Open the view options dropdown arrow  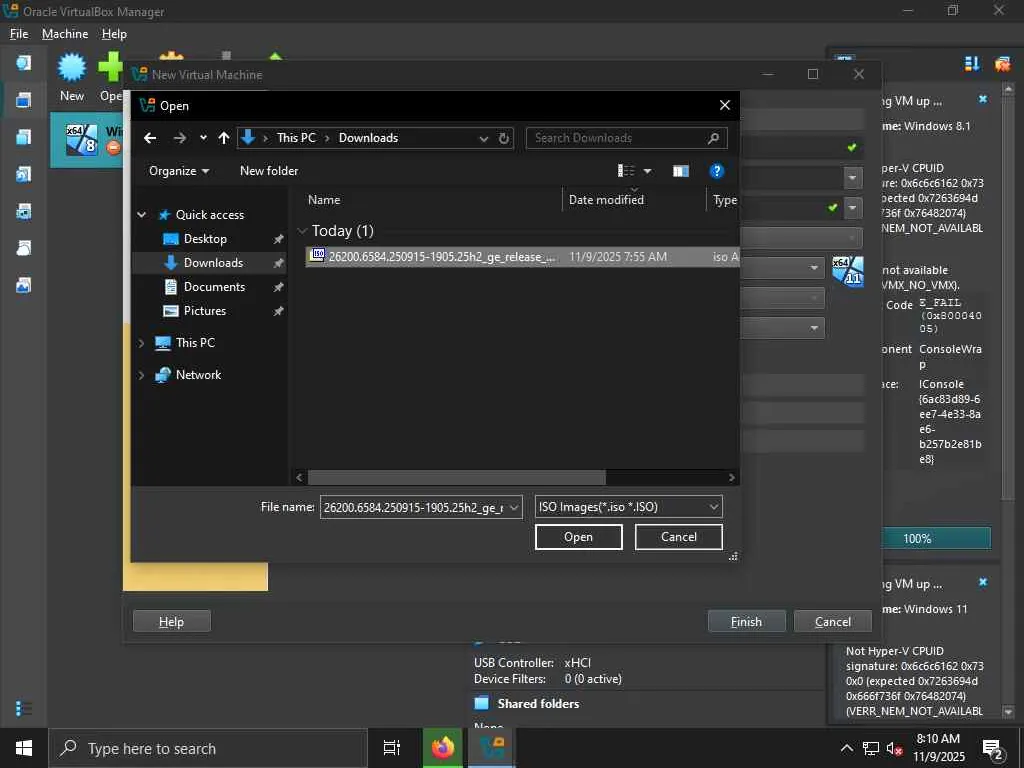(647, 171)
